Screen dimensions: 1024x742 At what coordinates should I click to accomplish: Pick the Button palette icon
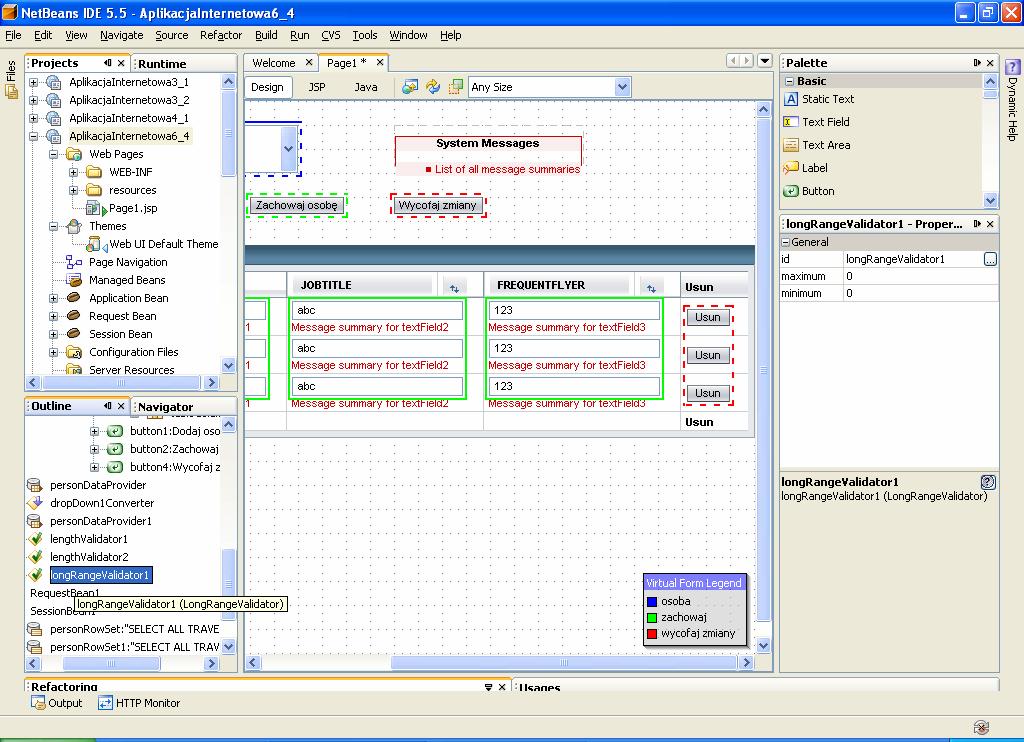(x=791, y=191)
